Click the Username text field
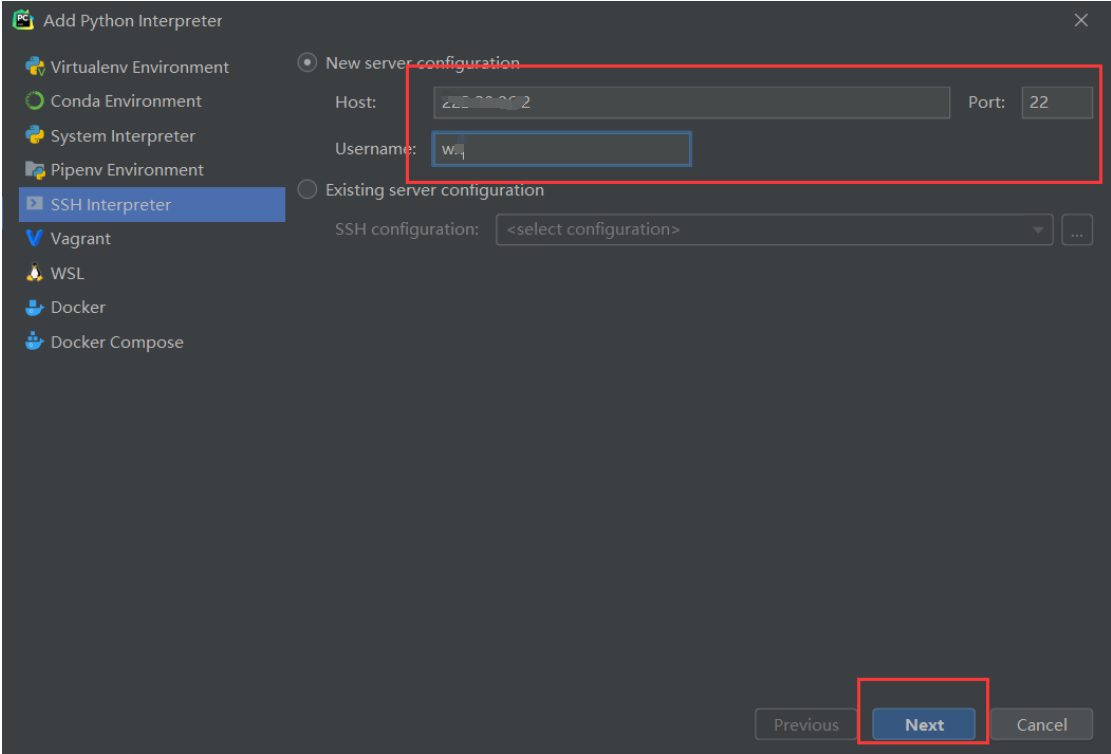1111x754 pixels. 562,149
